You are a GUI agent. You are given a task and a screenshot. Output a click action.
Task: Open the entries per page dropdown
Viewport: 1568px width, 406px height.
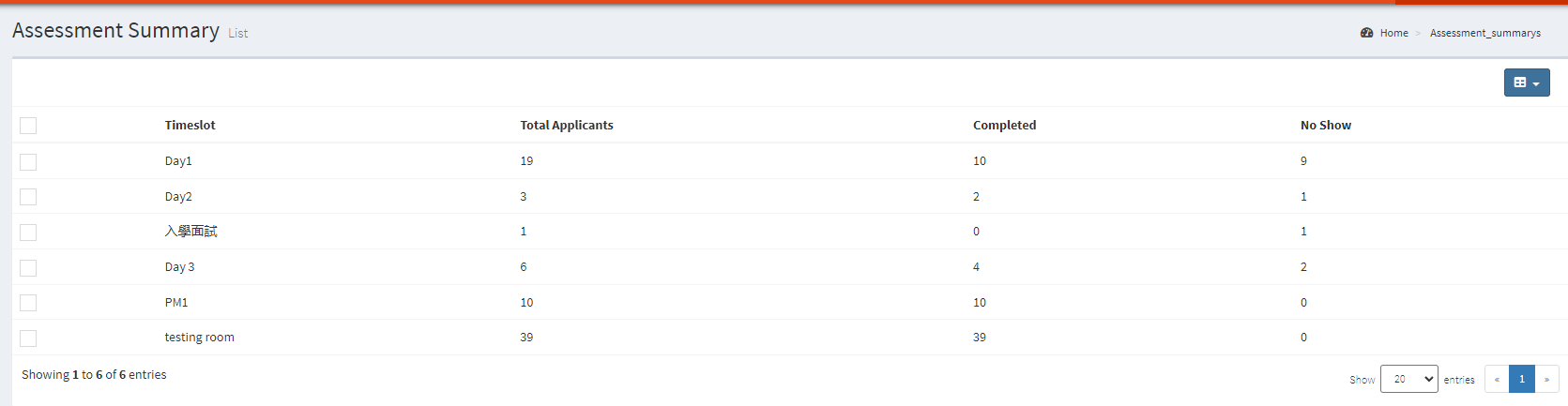tap(1408, 379)
